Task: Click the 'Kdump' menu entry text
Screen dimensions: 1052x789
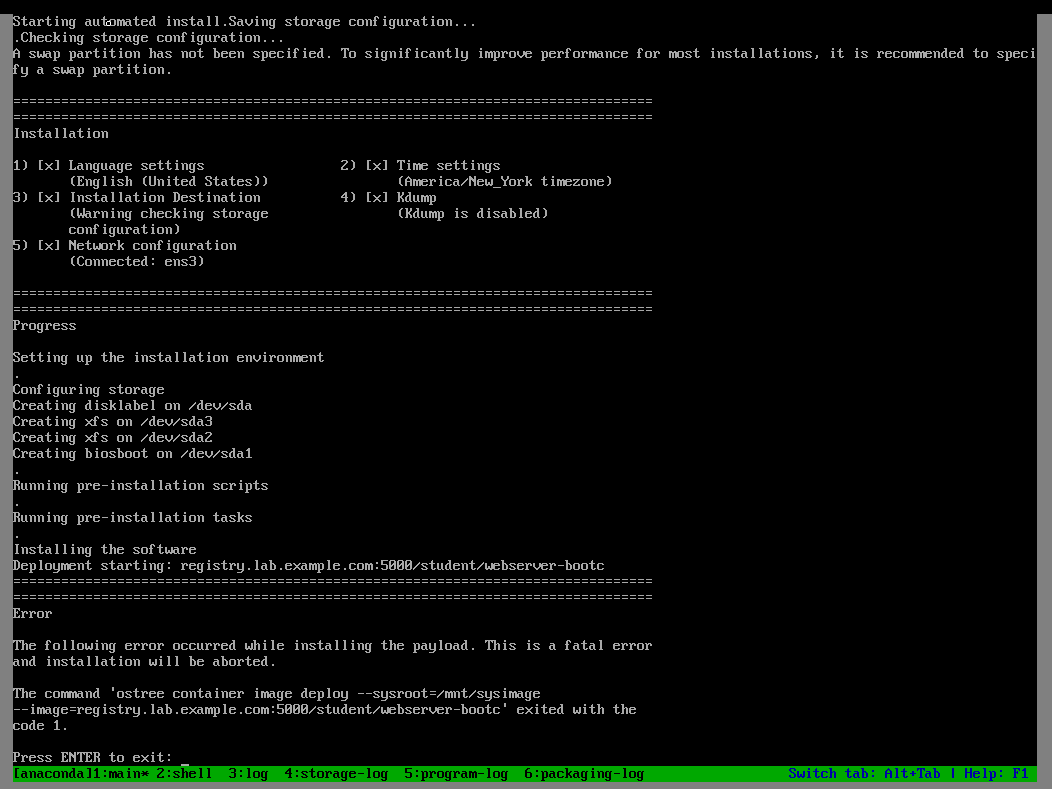Action: (416, 198)
